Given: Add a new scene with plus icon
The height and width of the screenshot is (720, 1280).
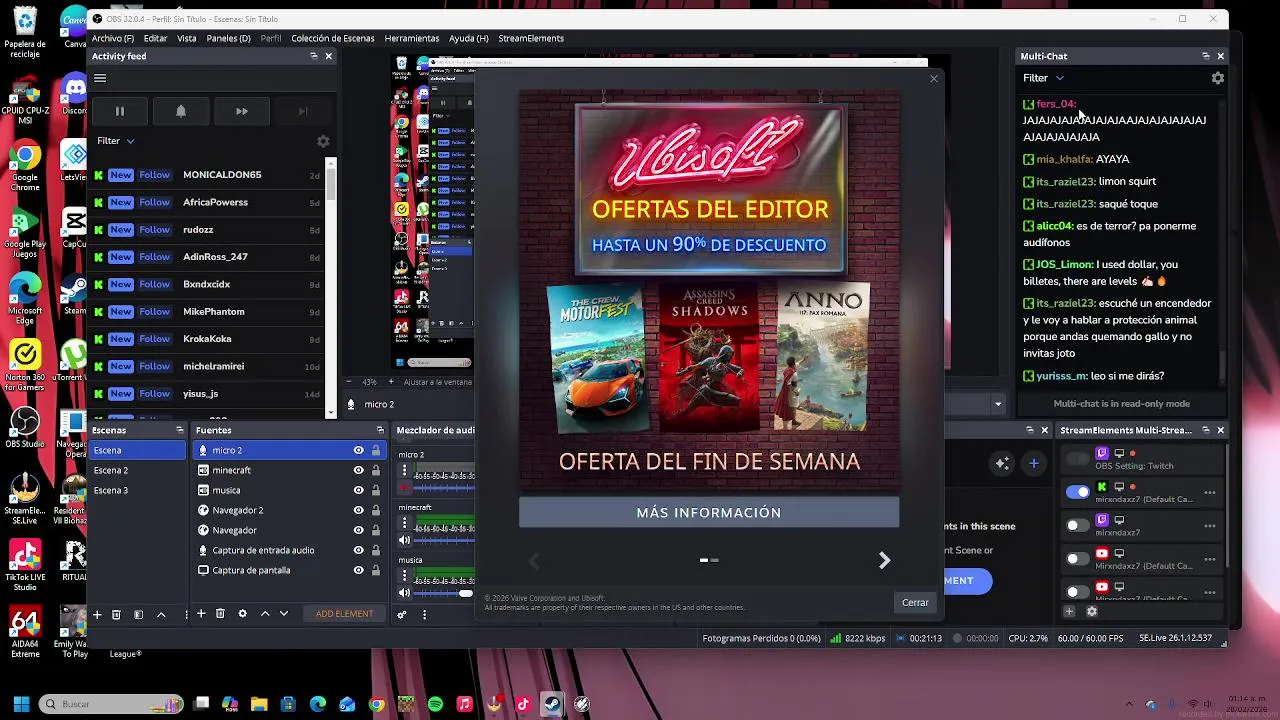Looking at the screenshot, I should coord(97,614).
